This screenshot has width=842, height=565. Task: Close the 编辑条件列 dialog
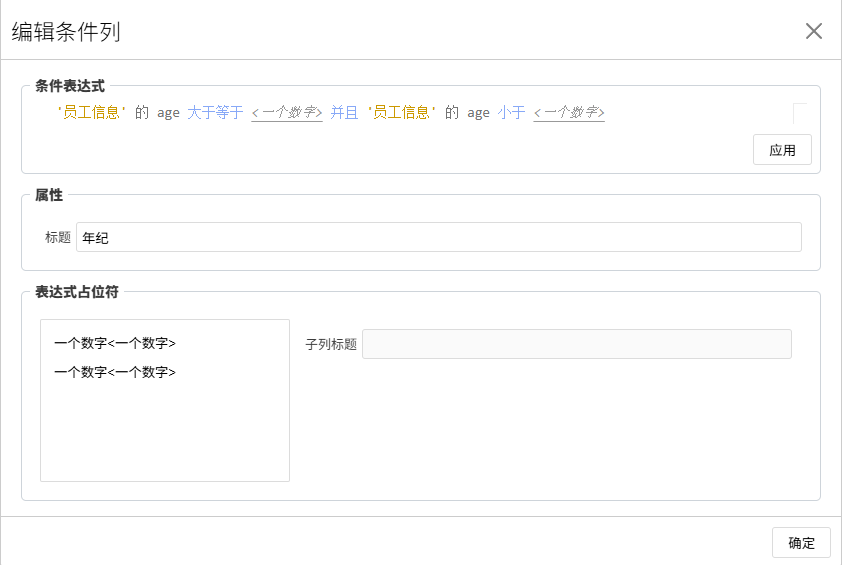tap(813, 31)
